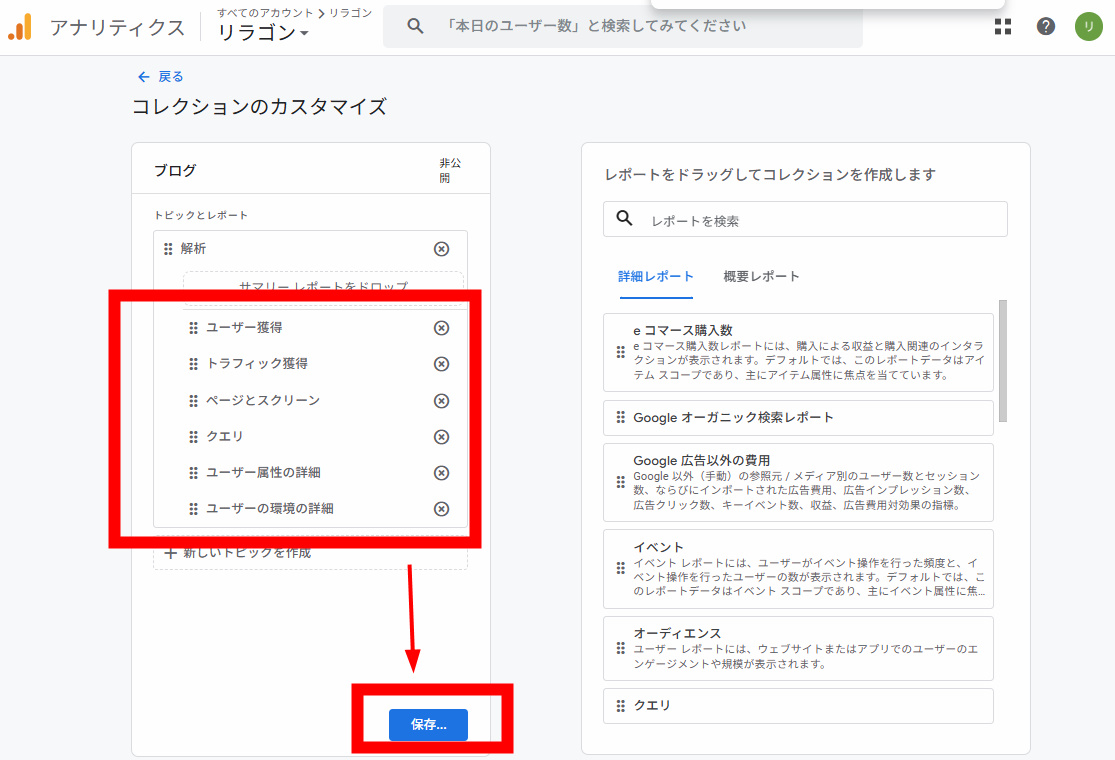Remove the 解析 topic with X icon
Image resolution: width=1115 pixels, height=760 pixels.
click(441, 249)
